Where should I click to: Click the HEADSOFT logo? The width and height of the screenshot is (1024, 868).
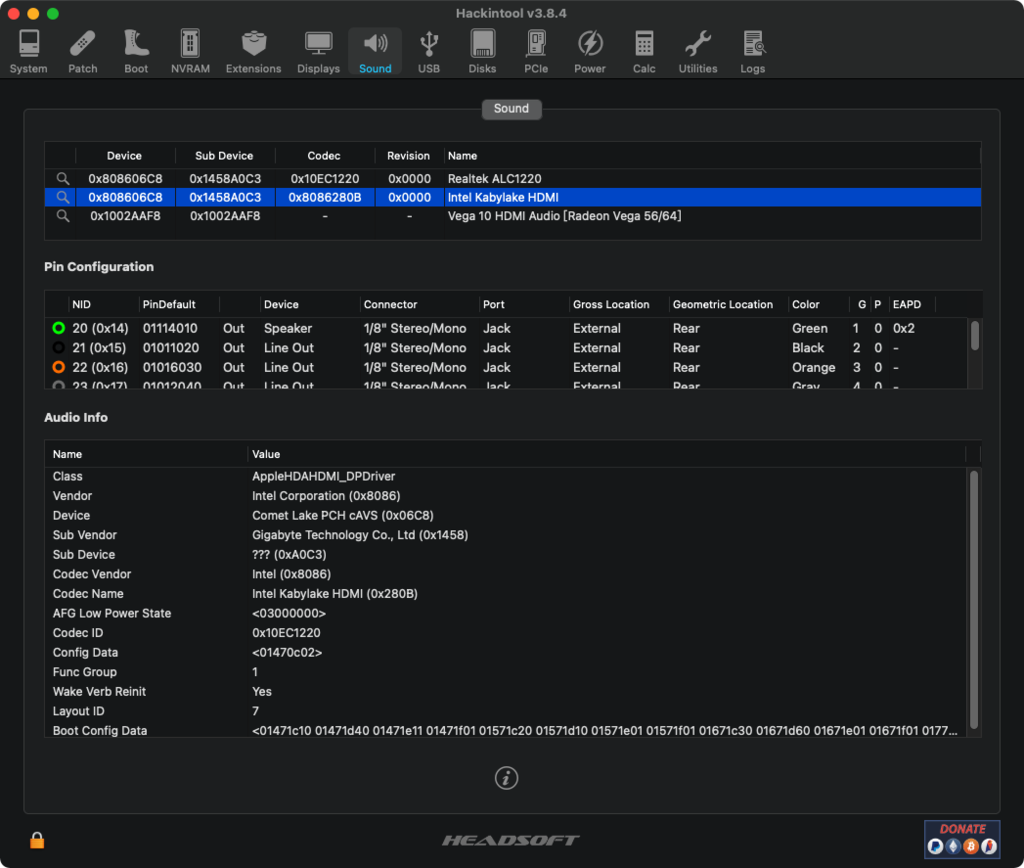(x=511, y=840)
